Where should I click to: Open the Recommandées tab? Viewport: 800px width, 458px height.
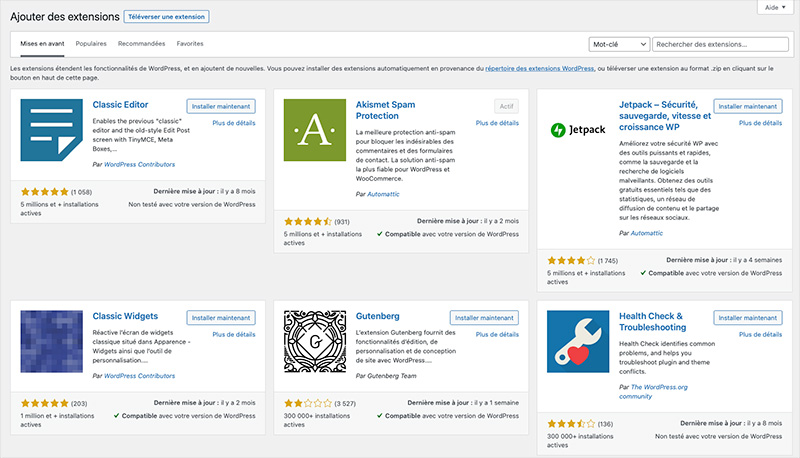click(x=141, y=44)
